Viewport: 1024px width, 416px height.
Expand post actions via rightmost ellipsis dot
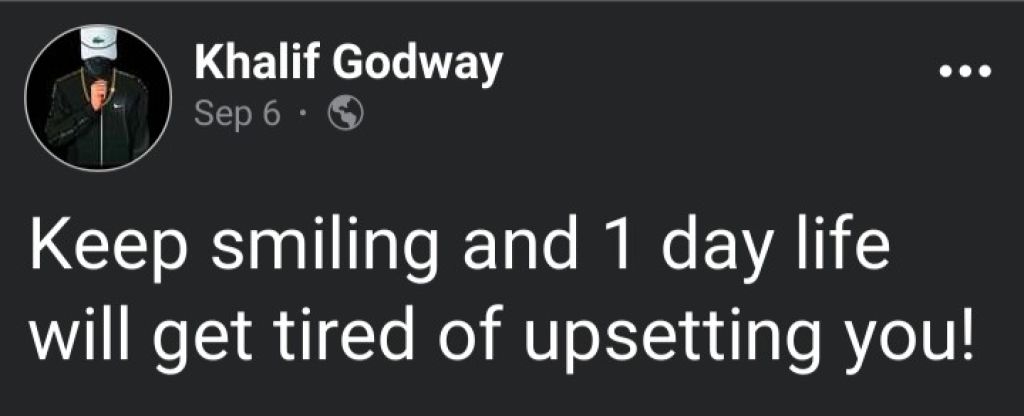pos(985,71)
